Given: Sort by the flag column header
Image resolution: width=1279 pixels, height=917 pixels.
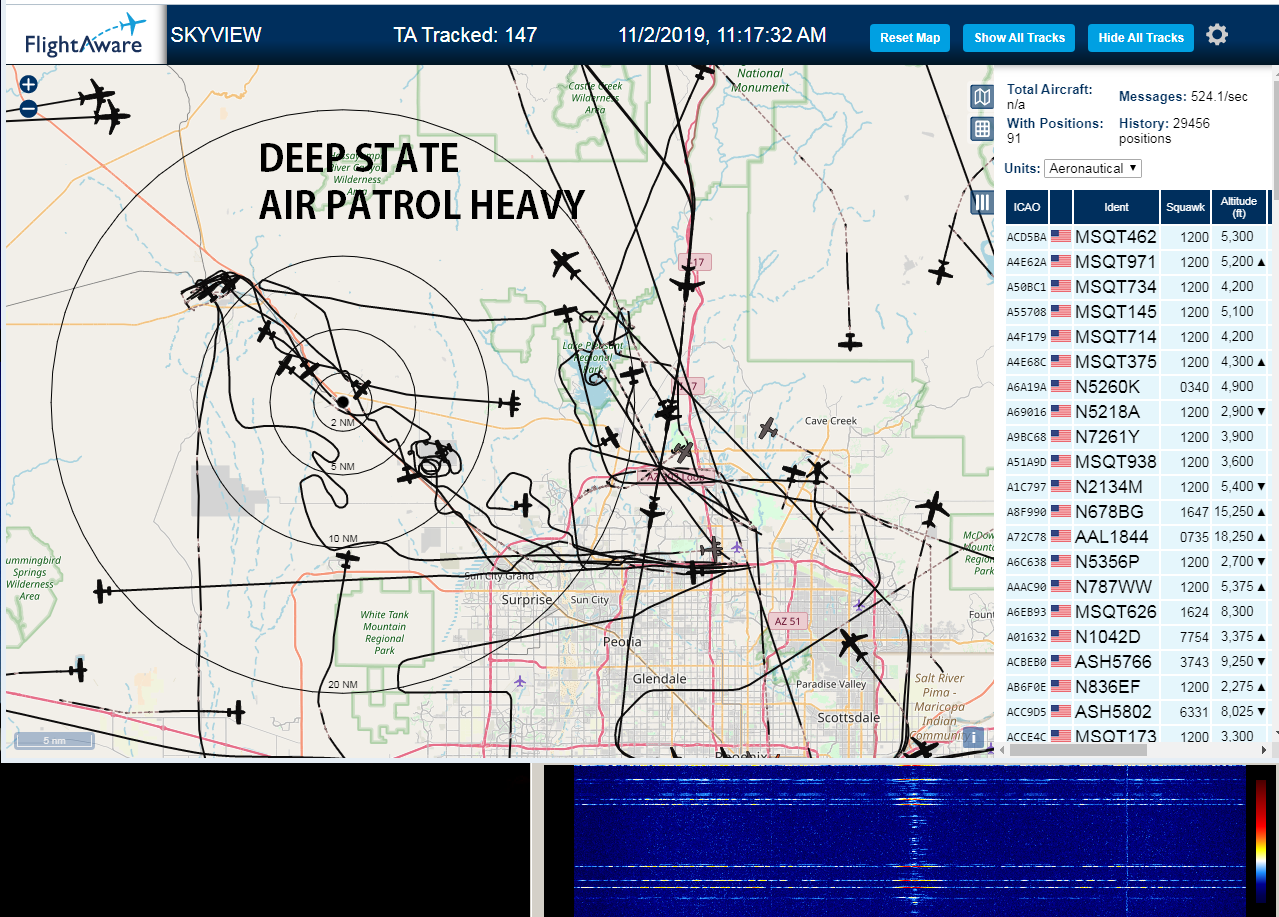Looking at the screenshot, I should pos(1061,207).
